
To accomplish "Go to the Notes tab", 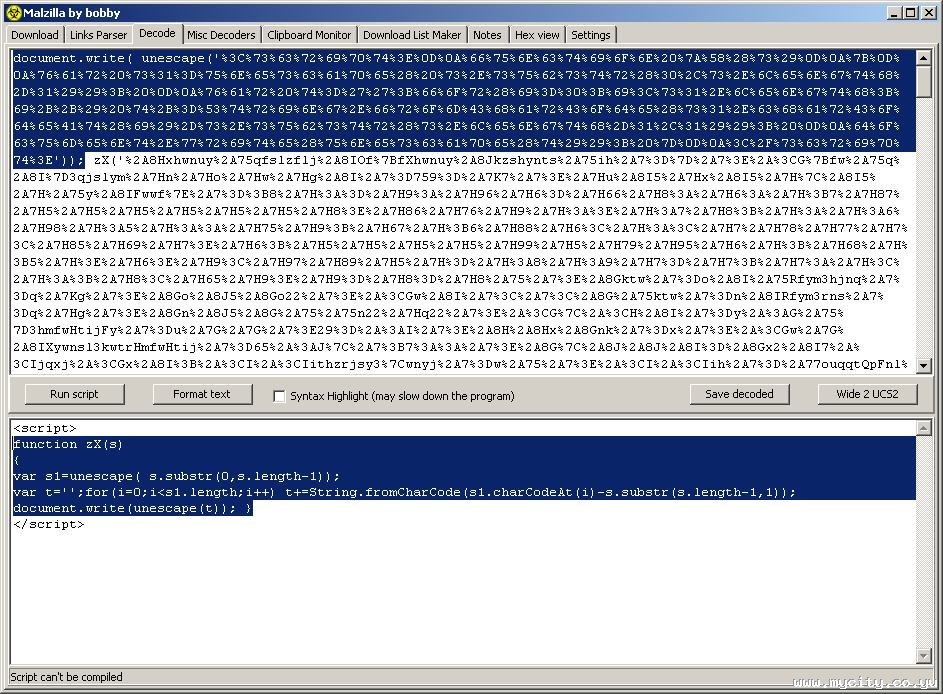I will click(x=487, y=35).
